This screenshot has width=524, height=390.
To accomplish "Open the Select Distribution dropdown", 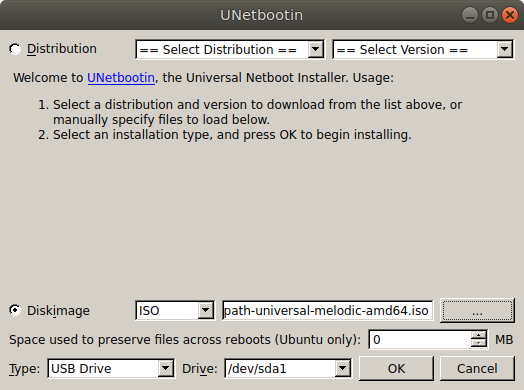I will 230,50.
